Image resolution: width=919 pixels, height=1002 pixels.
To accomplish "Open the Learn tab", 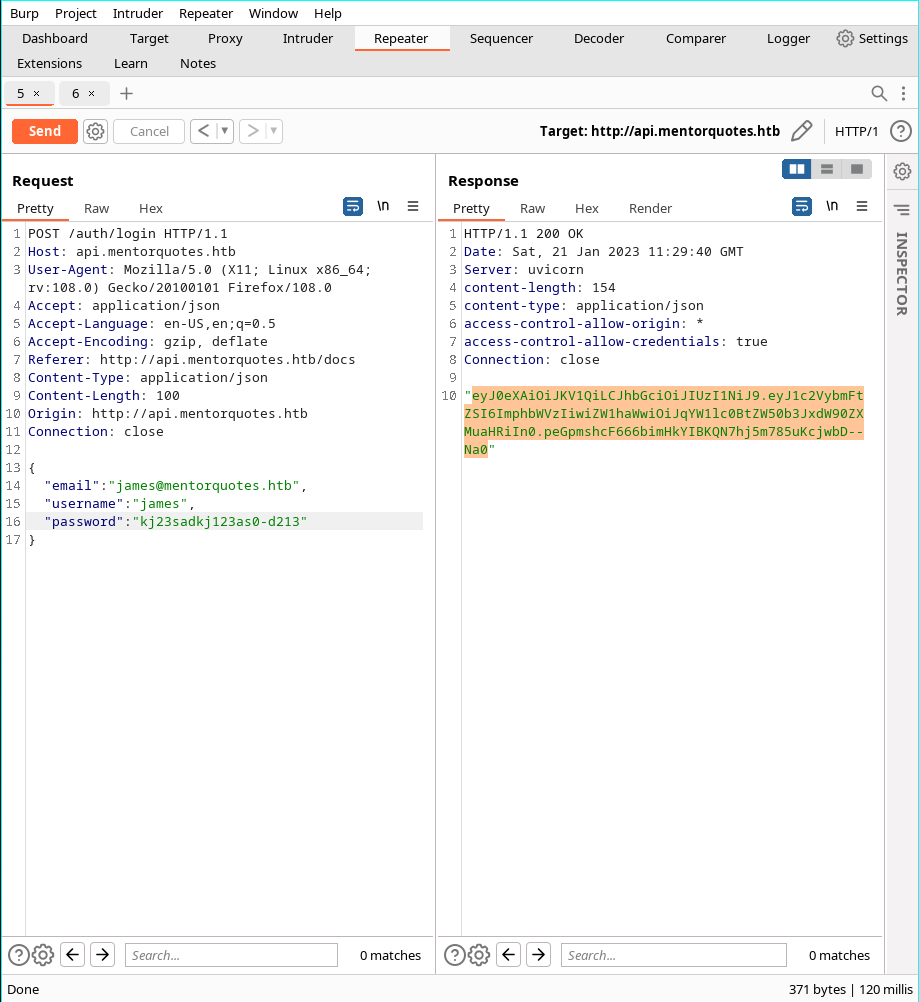I will 130,63.
